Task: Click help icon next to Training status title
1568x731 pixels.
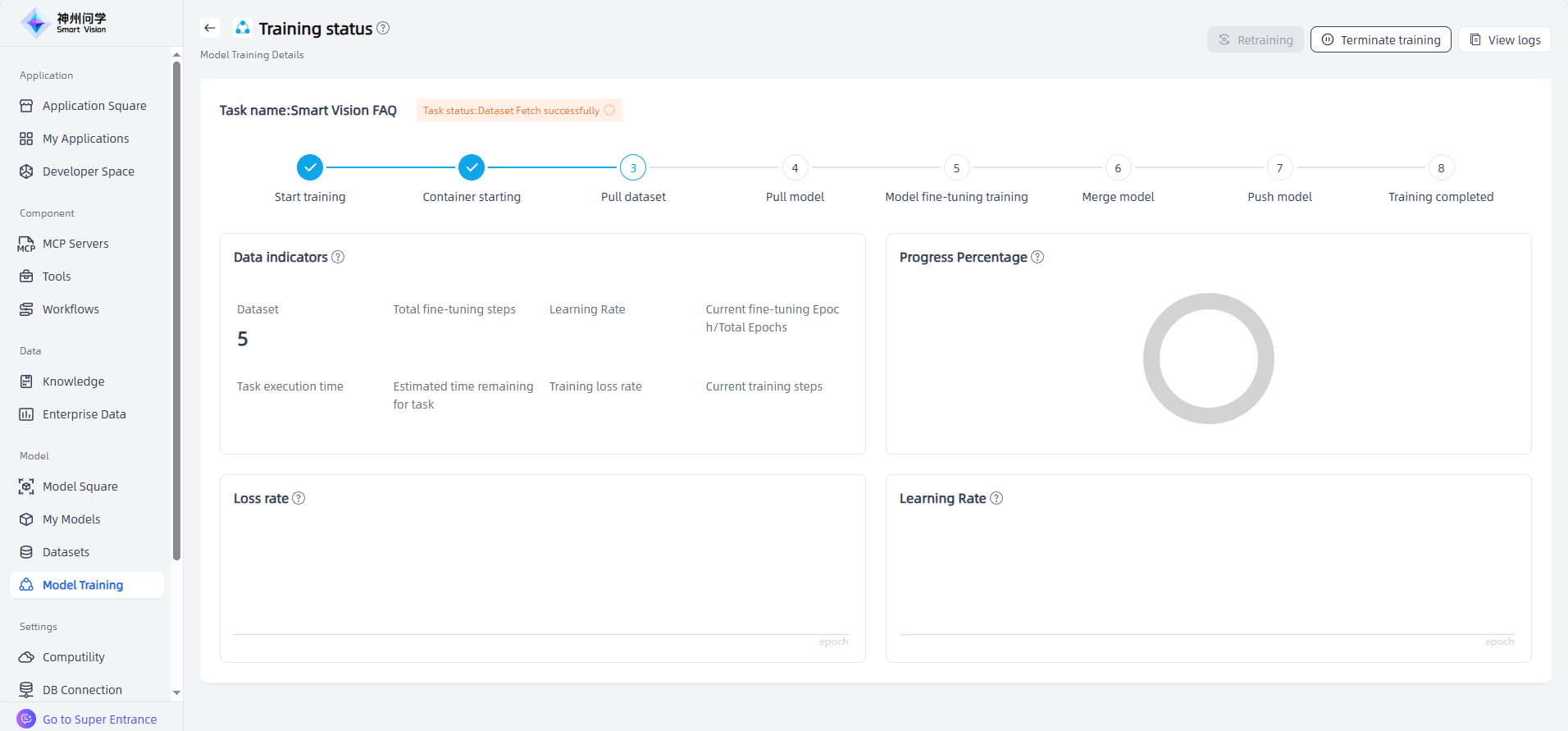Action: click(x=383, y=28)
